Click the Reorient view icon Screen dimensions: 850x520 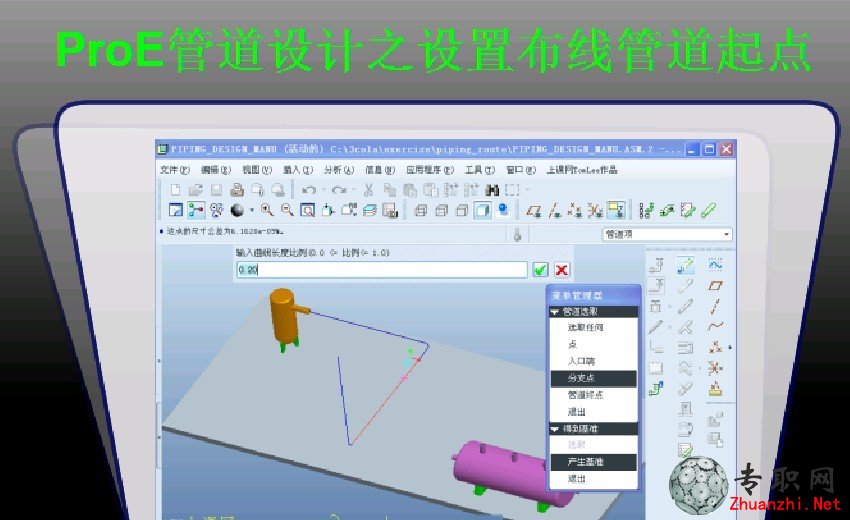click(x=328, y=210)
